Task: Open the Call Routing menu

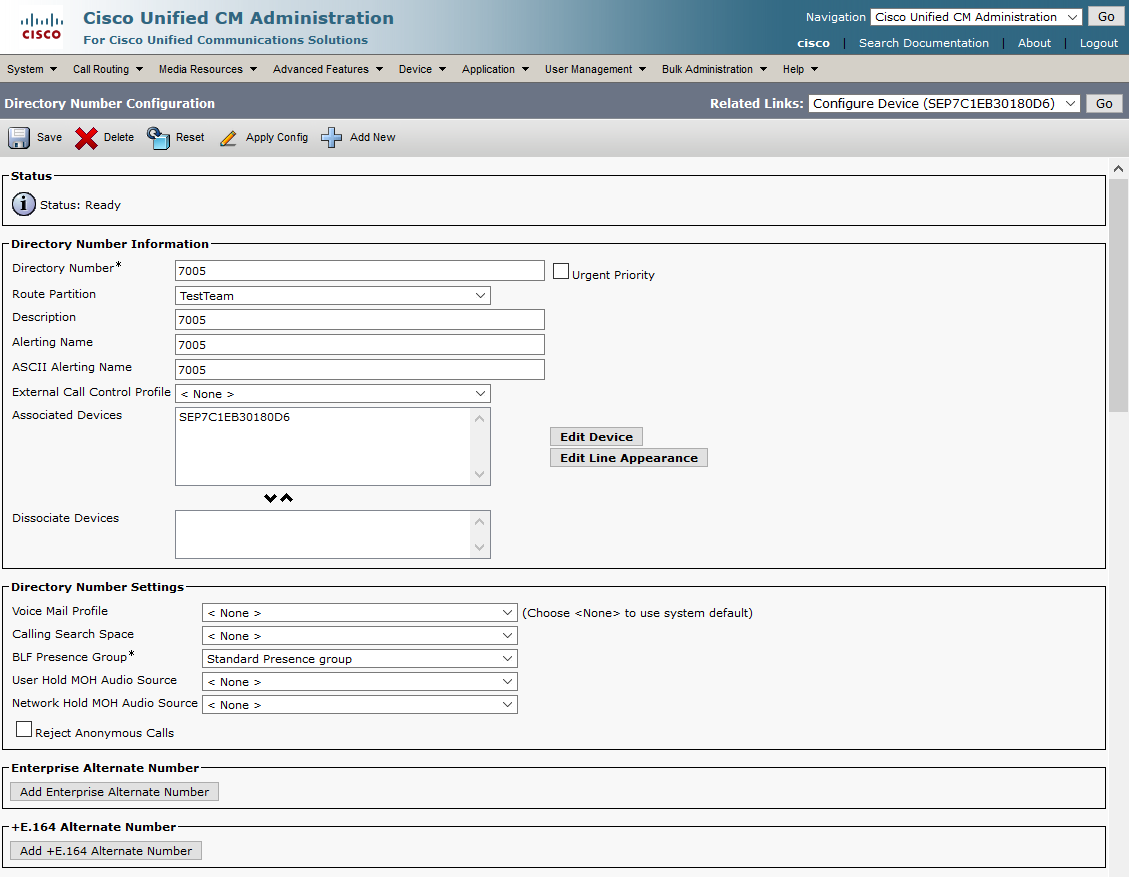Action: click(x=107, y=69)
